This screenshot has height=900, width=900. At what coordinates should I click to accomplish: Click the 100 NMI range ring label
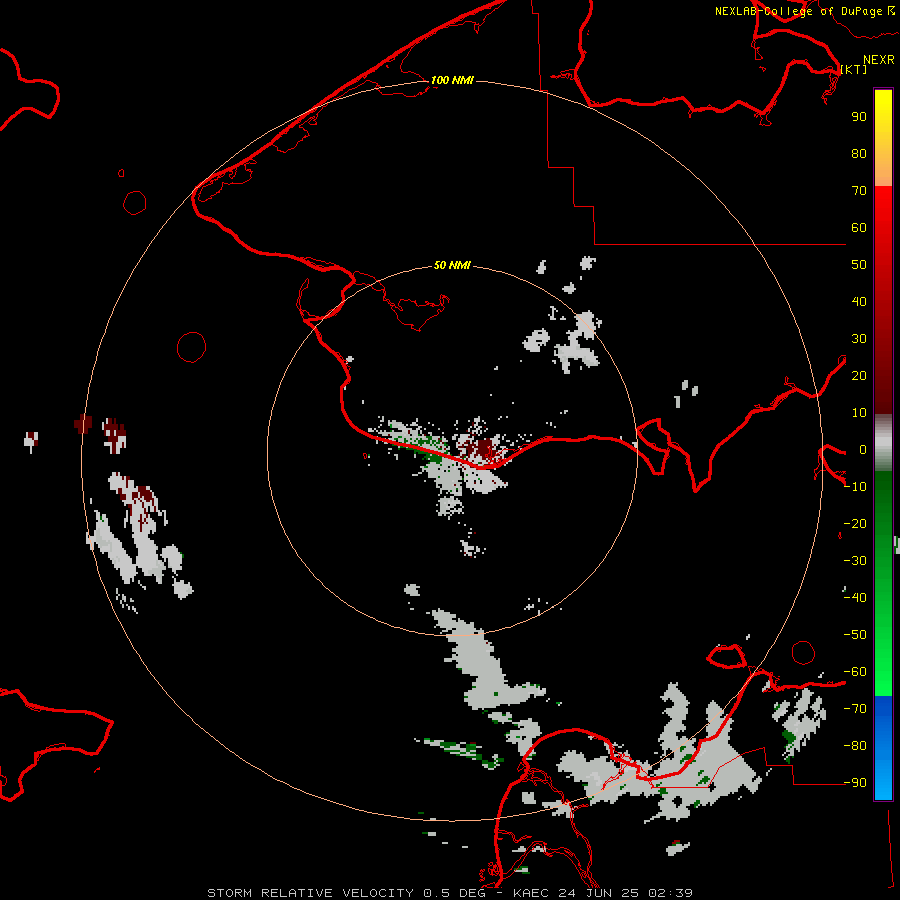[x=452, y=80]
